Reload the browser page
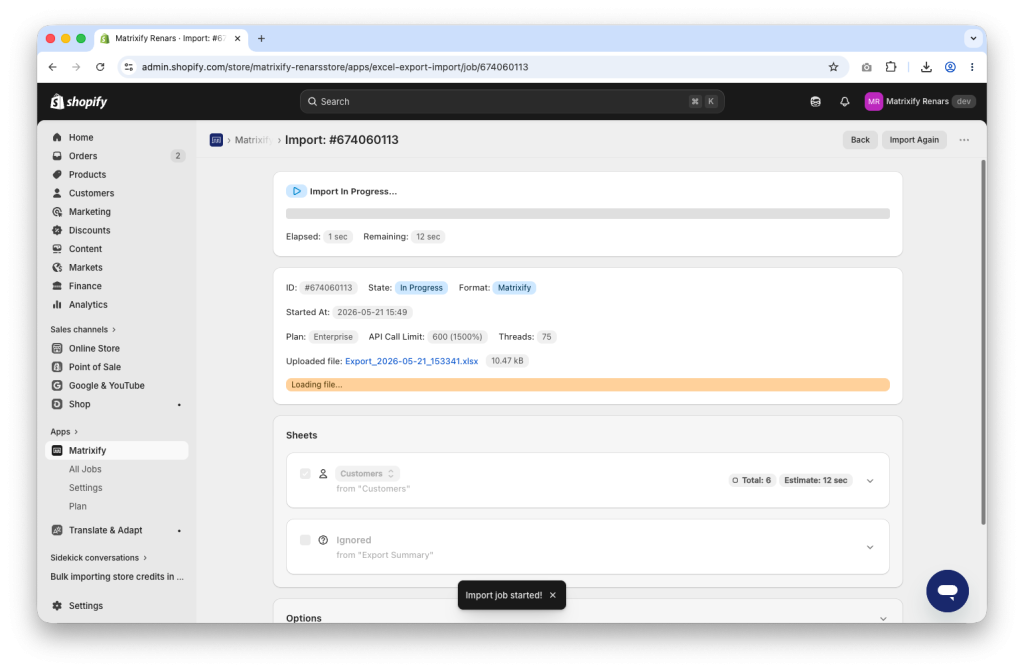The image size is (1024, 672). (x=100, y=67)
